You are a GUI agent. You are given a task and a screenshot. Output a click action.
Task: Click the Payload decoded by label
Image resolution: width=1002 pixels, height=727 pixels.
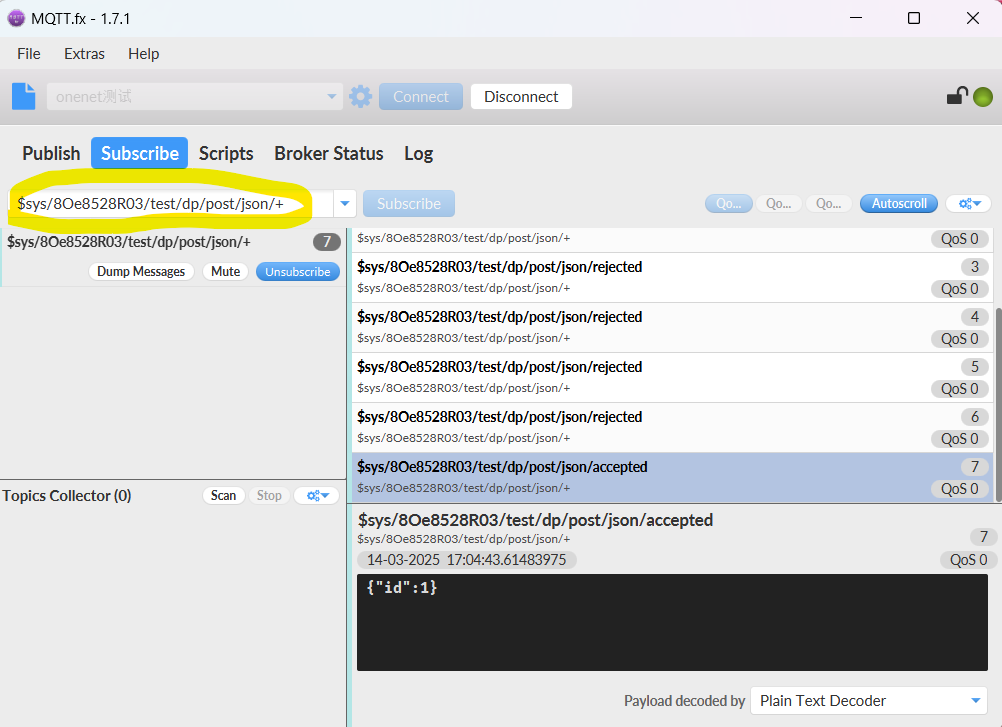(x=684, y=701)
